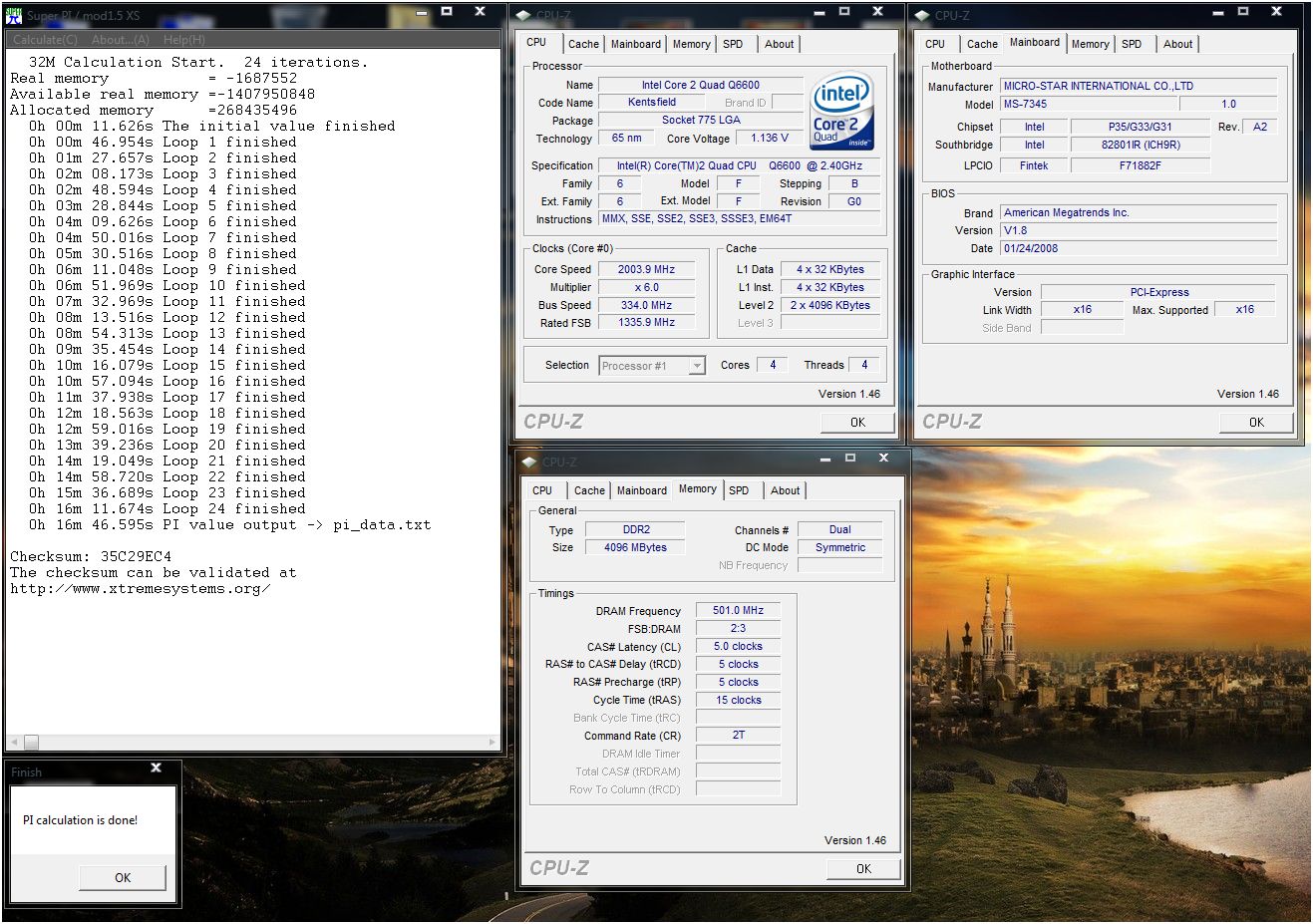Click the Super PI title bar app icon
This screenshot has width=1313, height=924.
click(x=14, y=15)
